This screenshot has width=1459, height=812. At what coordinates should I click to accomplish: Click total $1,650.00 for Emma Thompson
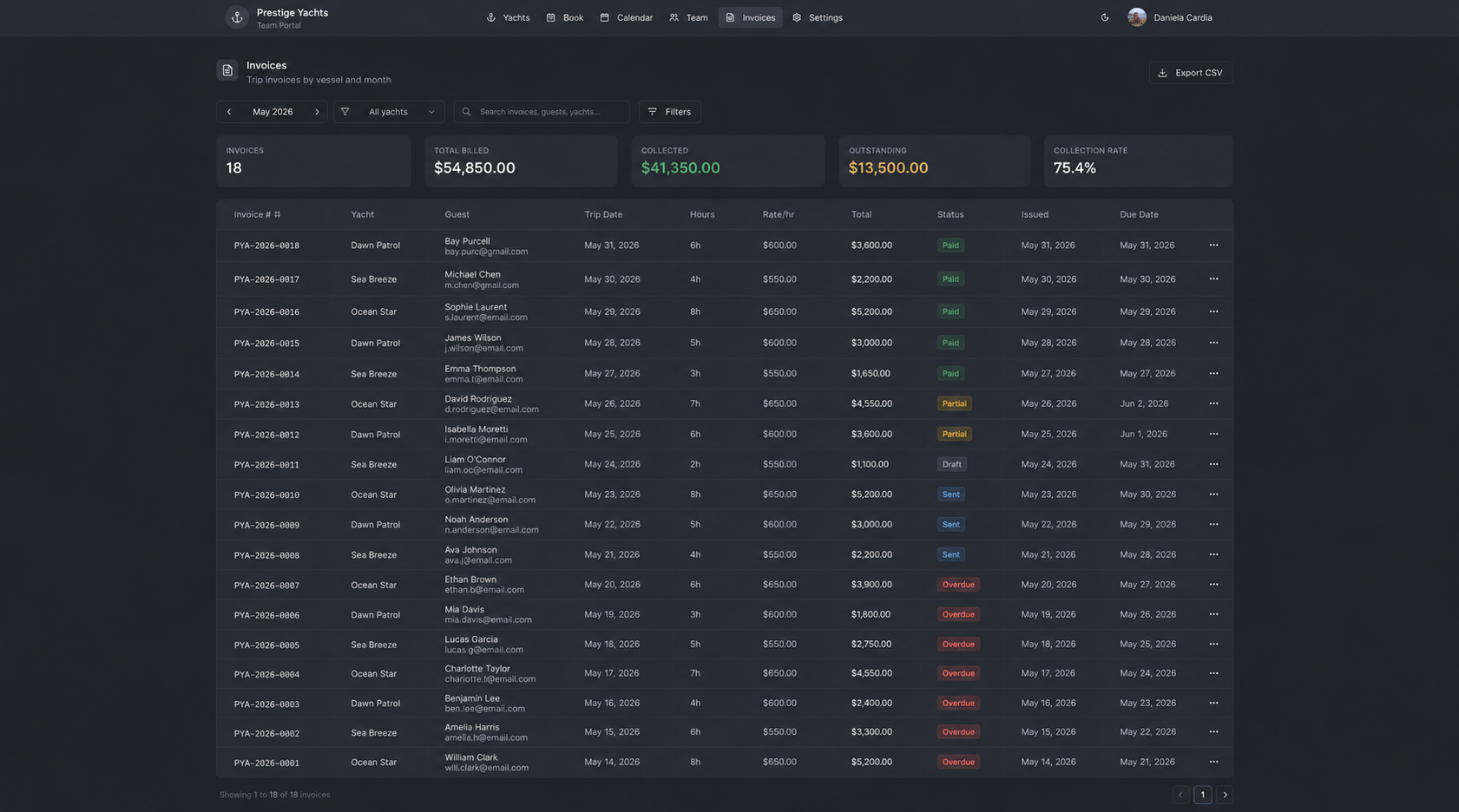tap(871, 374)
